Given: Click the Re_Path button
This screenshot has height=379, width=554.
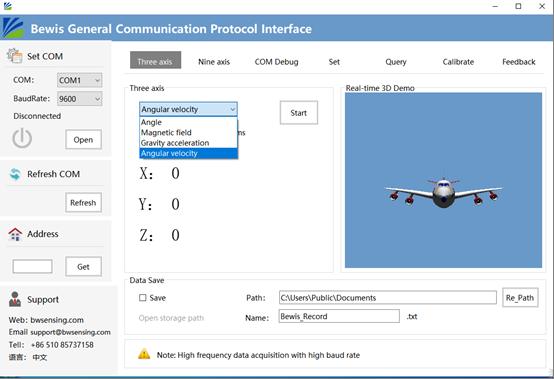Looking at the screenshot, I should pos(520,298).
